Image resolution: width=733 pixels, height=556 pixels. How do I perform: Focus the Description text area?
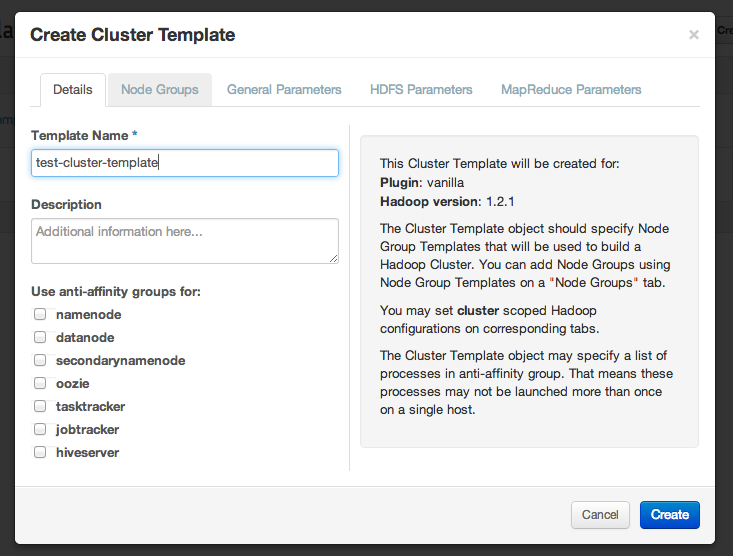click(x=185, y=241)
